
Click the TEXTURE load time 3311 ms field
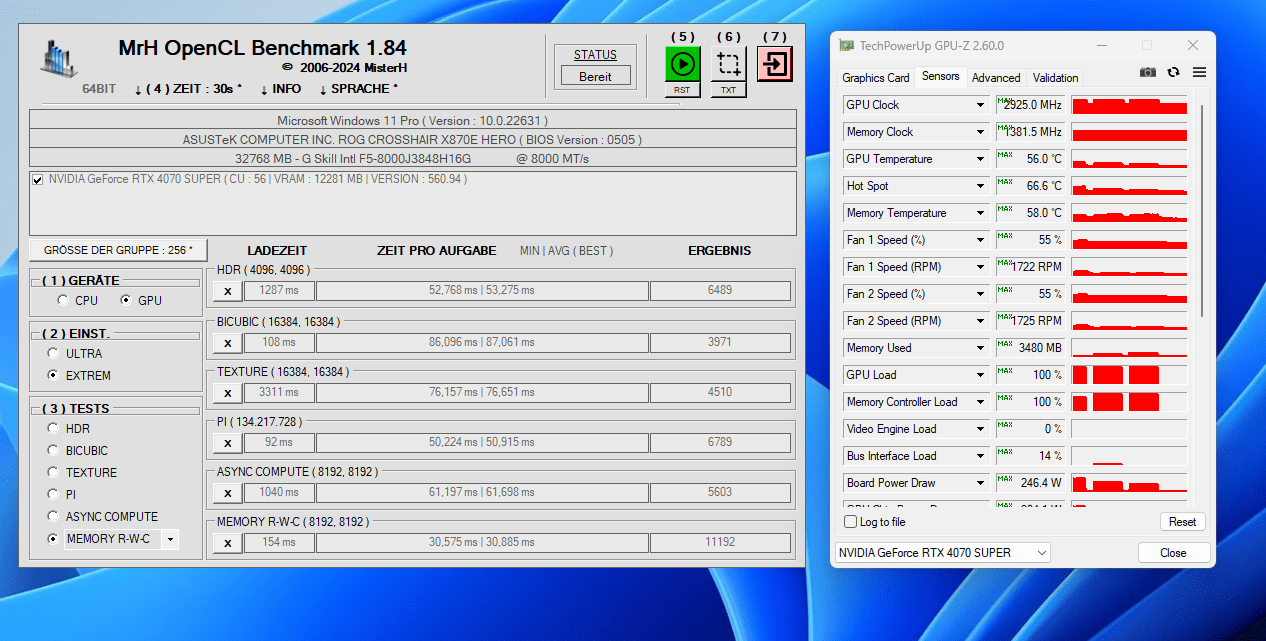(279, 393)
